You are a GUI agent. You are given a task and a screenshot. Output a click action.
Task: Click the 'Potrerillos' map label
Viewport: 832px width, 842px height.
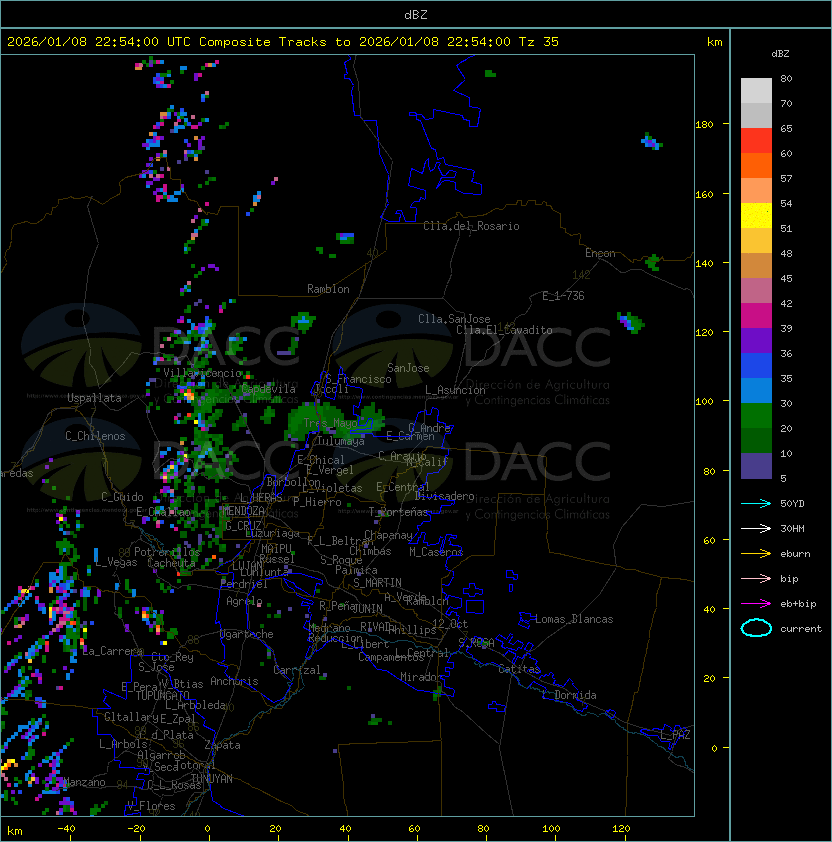(167, 552)
